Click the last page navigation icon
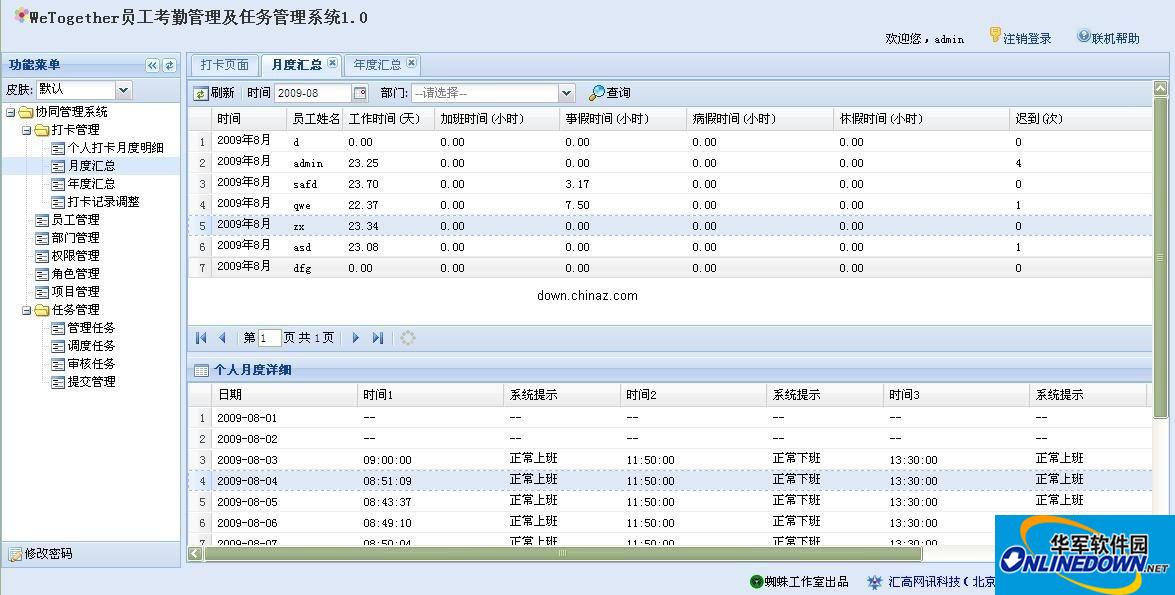The image size is (1175, 595). [378, 338]
